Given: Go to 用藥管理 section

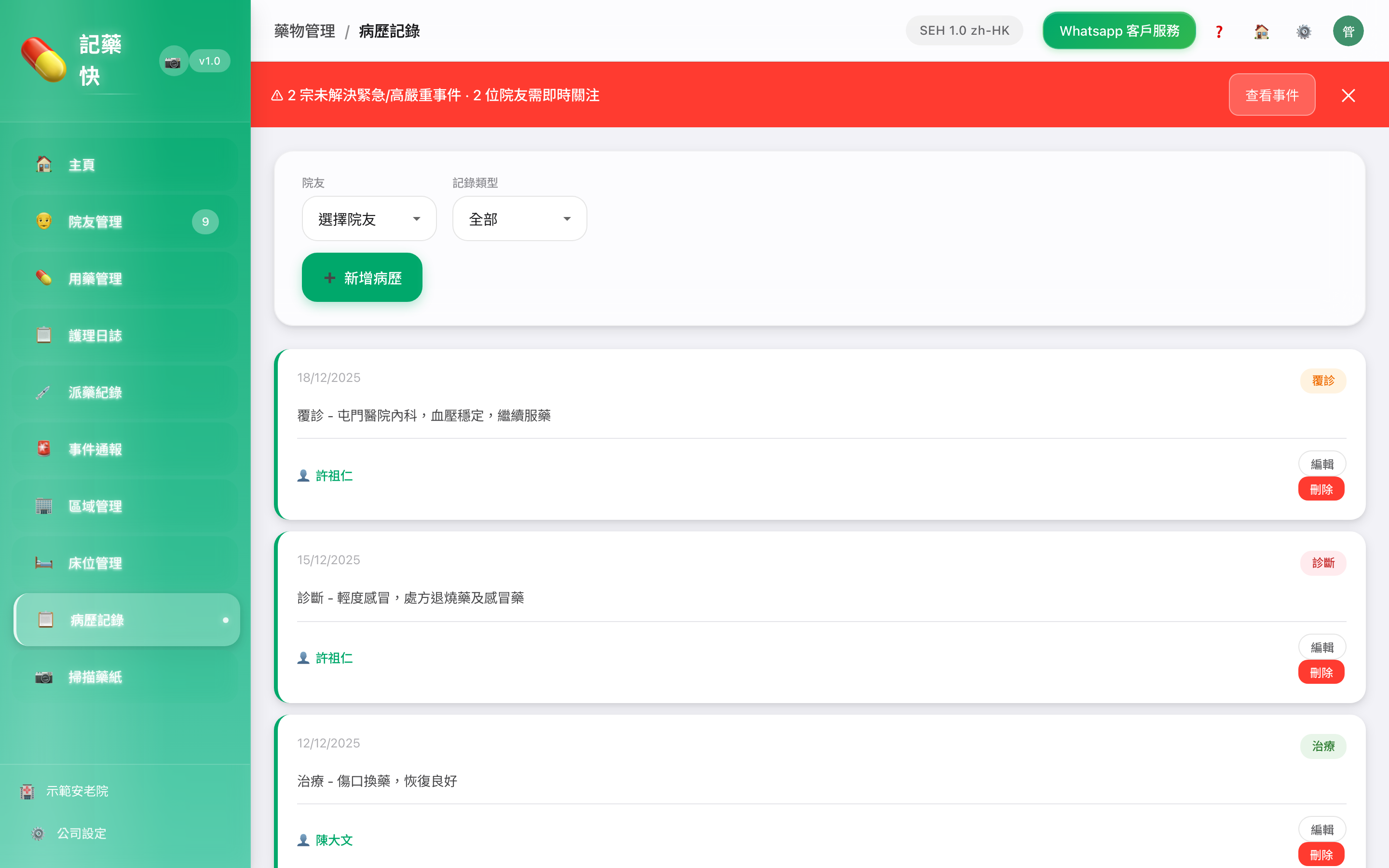Looking at the screenshot, I should 126,278.
